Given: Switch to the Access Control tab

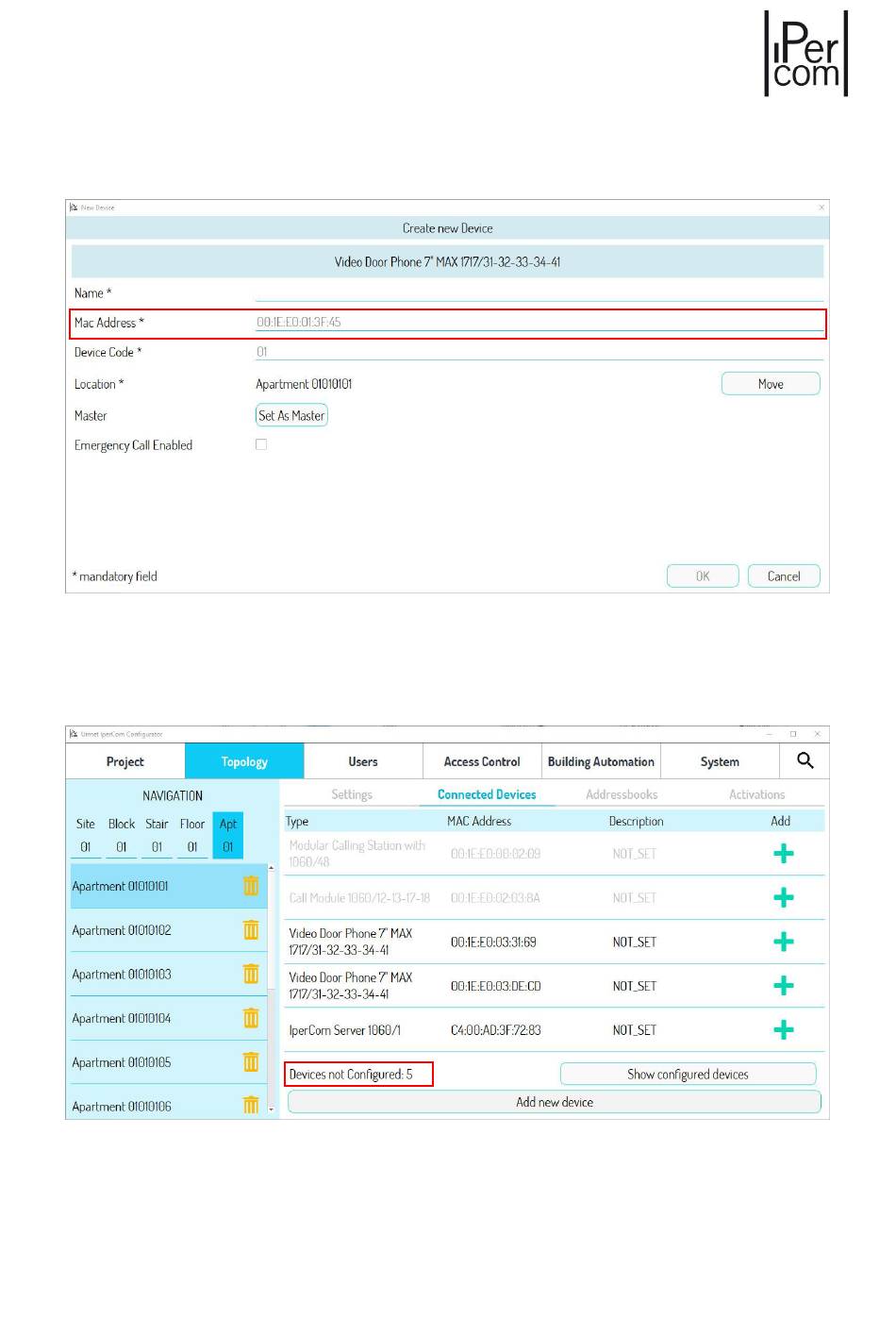Looking at the screenshot, I should pos(482,761).
